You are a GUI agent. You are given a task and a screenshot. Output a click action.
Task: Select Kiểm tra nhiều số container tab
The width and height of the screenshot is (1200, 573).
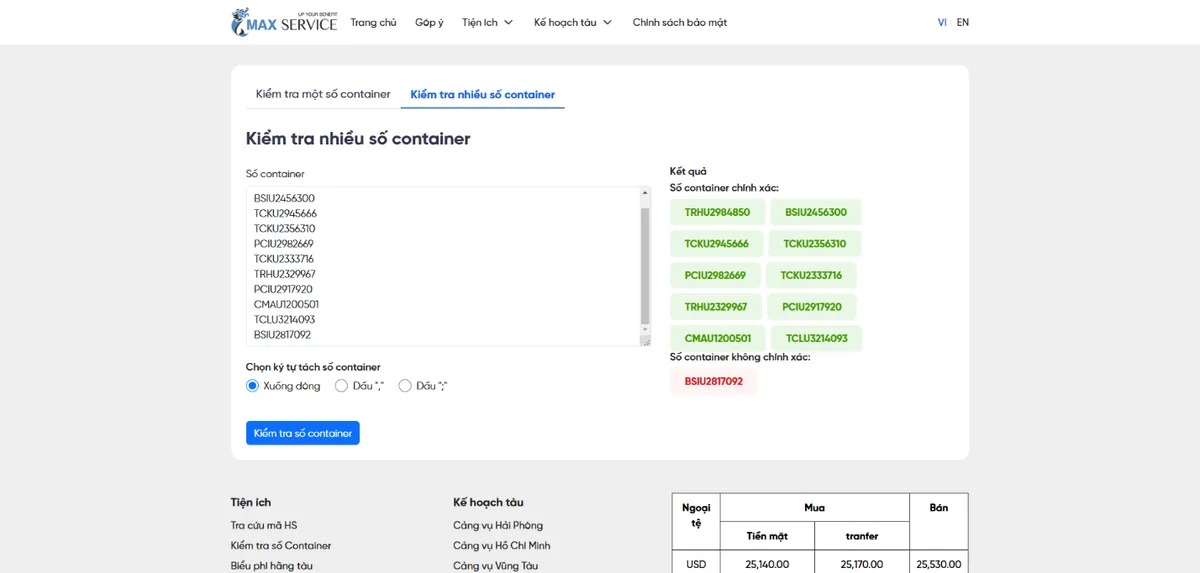[482, 94]
